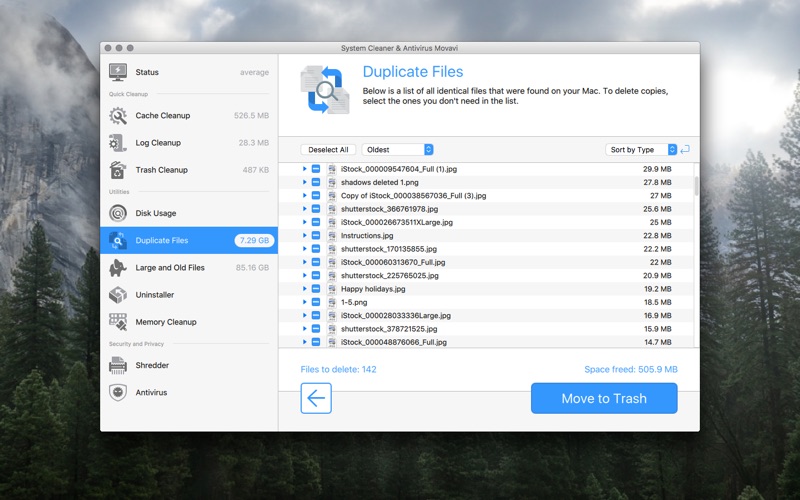
Task: Click the Log Cleanup sidebar icon
Action: [118, 143]
